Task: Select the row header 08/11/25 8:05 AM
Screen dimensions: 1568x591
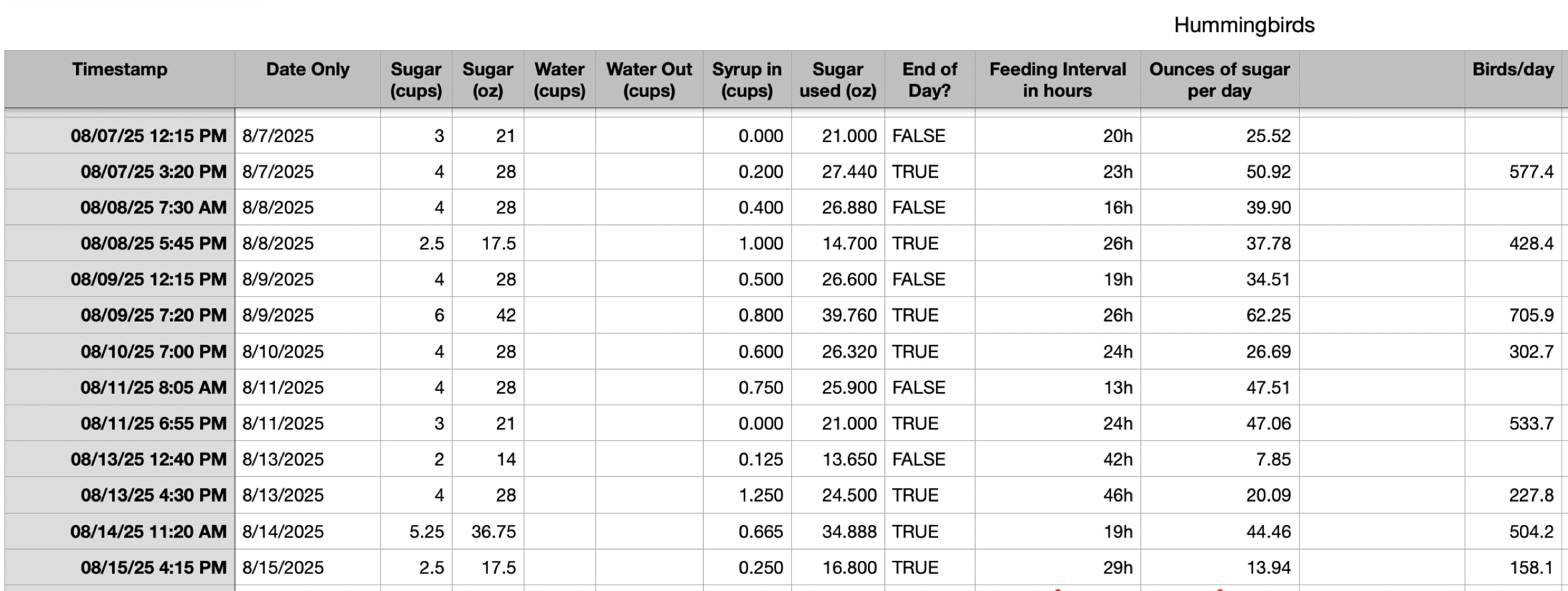Action: (119, 387)
